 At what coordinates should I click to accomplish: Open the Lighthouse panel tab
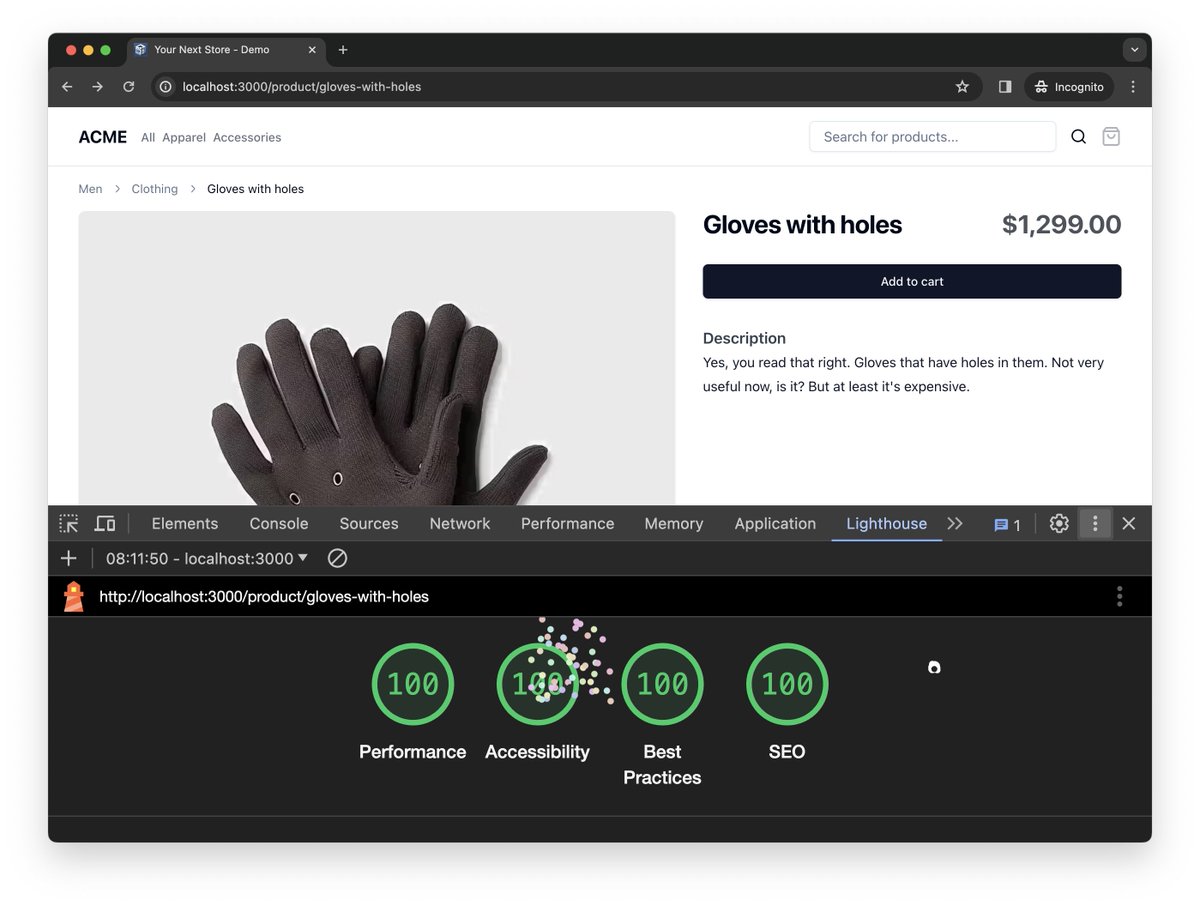pyautogui.click(x=886, y=523)
